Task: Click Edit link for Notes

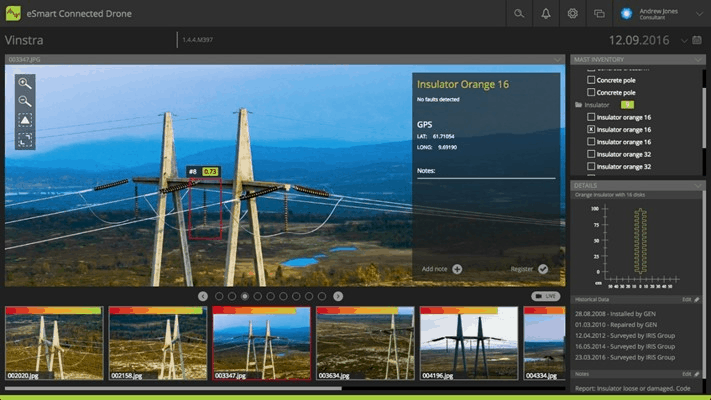Action: point(687,374)
